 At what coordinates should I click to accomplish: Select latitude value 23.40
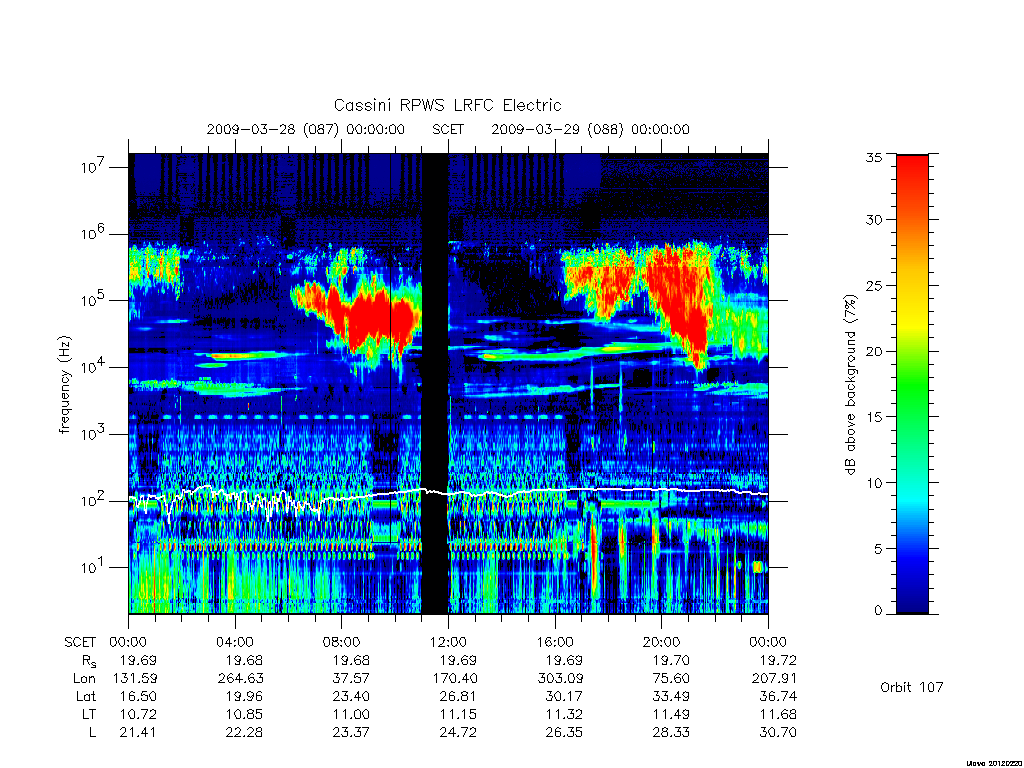click(351, 696)
